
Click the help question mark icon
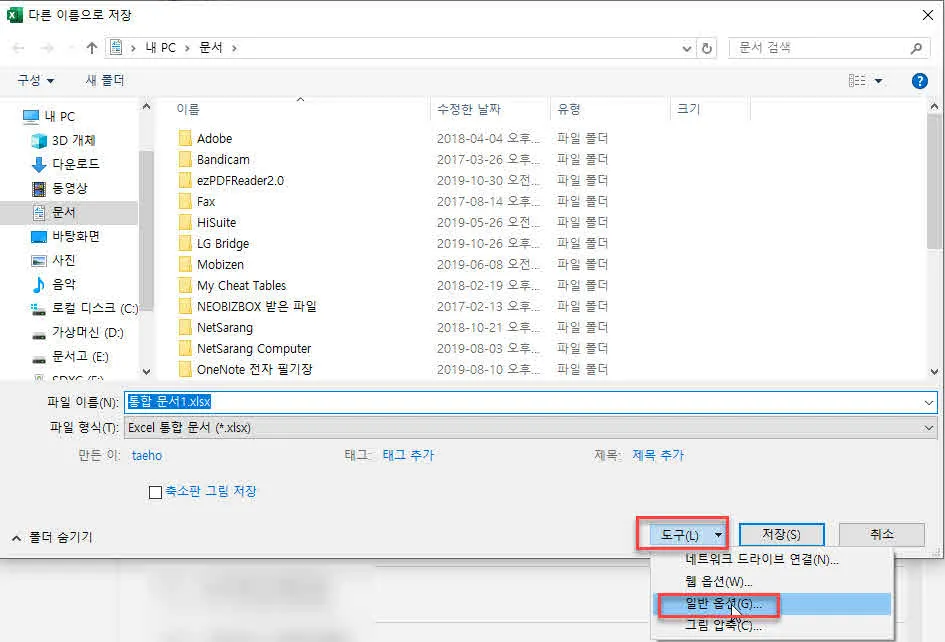click(x=919, y=81)
